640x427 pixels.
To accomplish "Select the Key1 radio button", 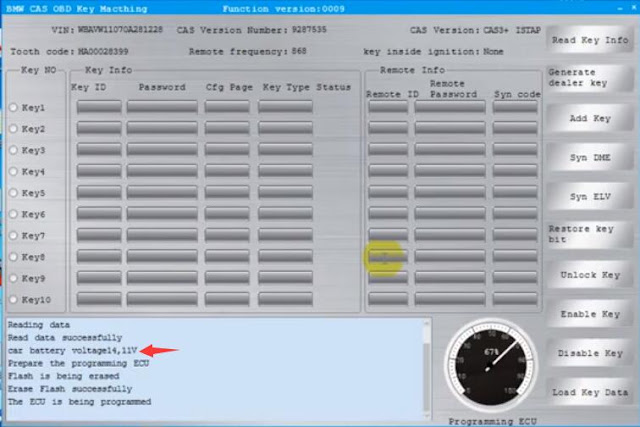I will coord(13,107).
